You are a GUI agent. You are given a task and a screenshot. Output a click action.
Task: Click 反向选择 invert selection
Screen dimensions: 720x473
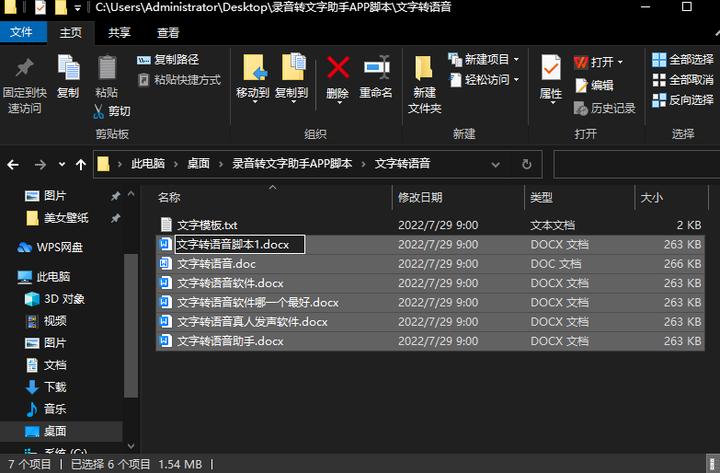point(683,100)
